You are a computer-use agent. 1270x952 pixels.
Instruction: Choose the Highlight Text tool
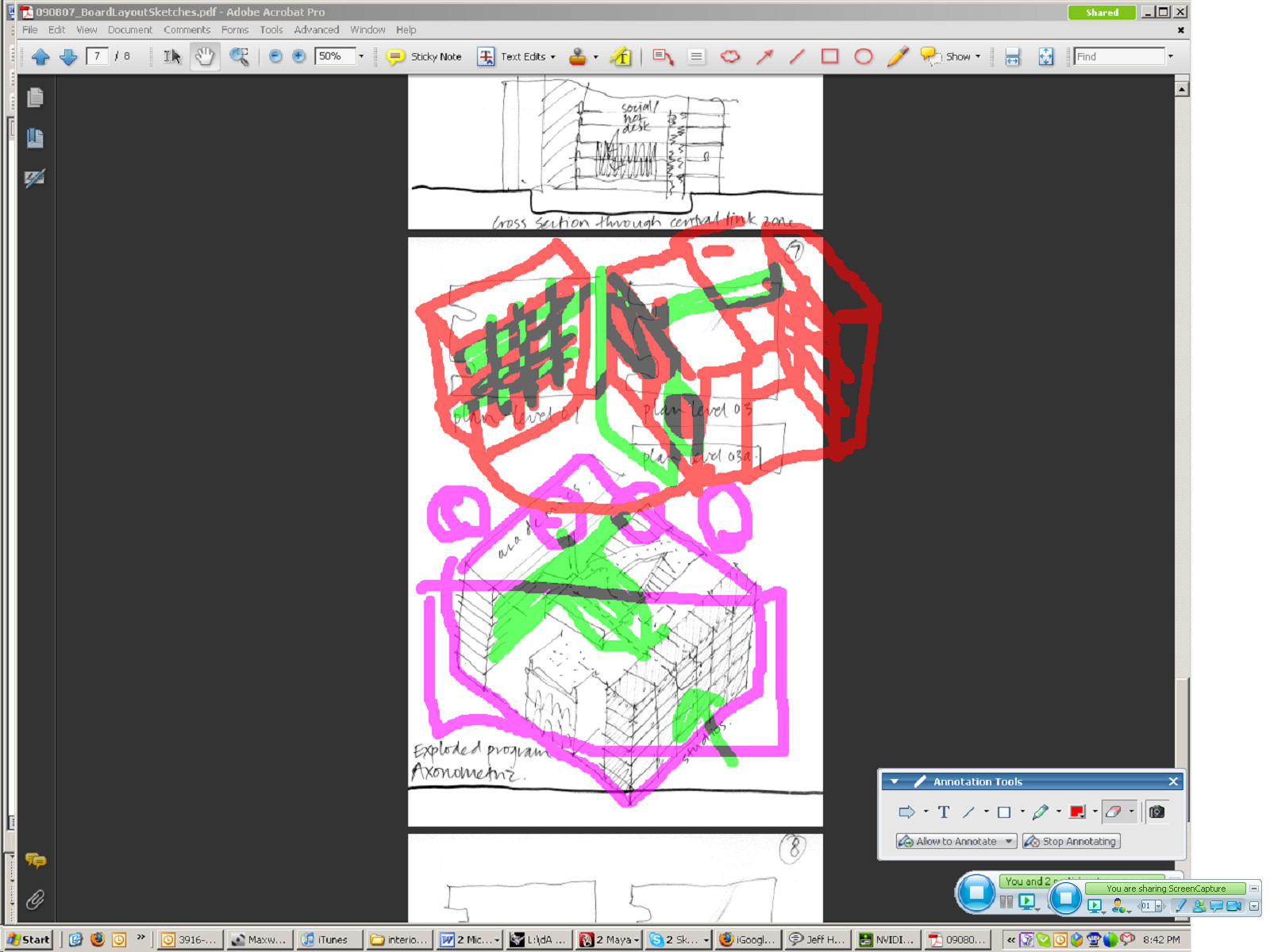[621, 56]
